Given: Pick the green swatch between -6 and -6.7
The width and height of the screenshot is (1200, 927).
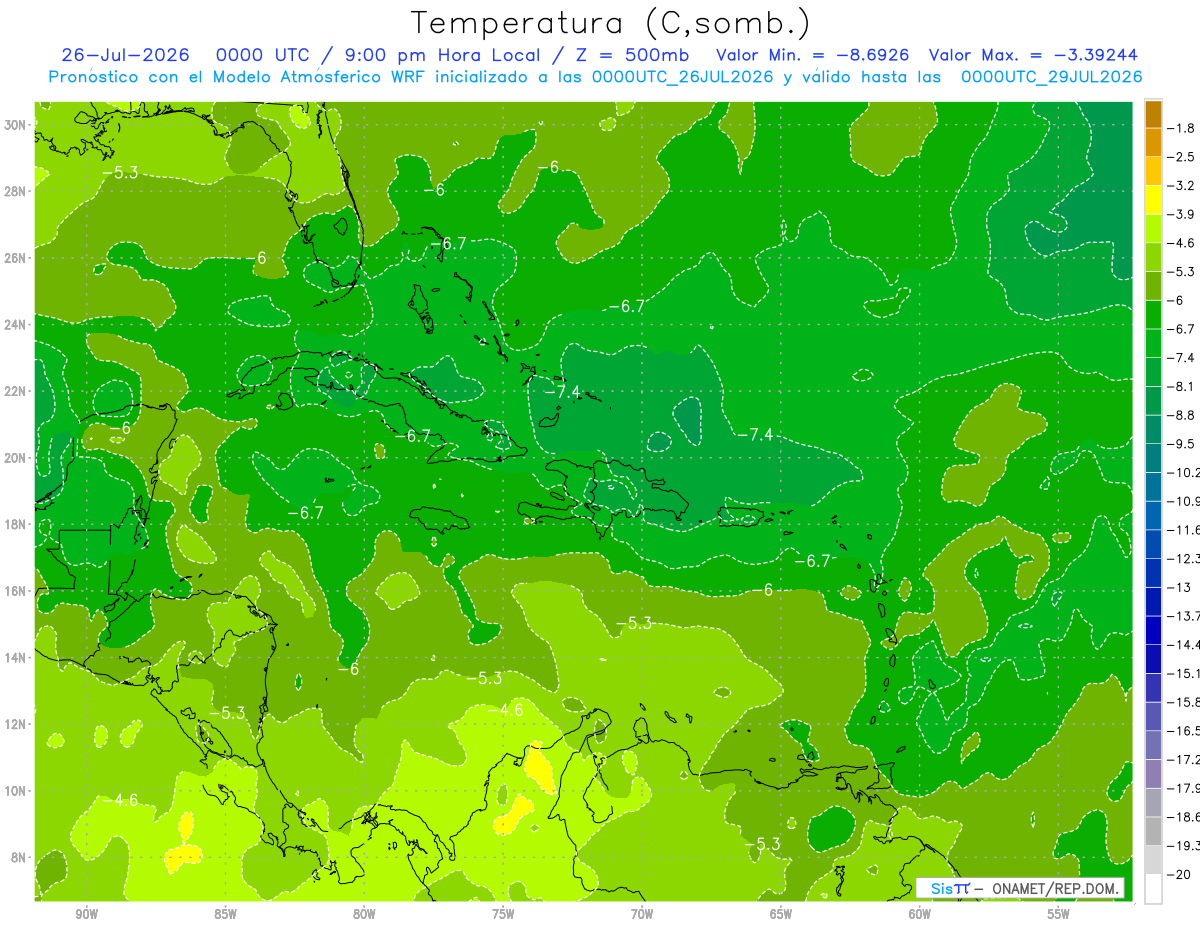Looking at the screenshot, I should (x=1153, y=314).
